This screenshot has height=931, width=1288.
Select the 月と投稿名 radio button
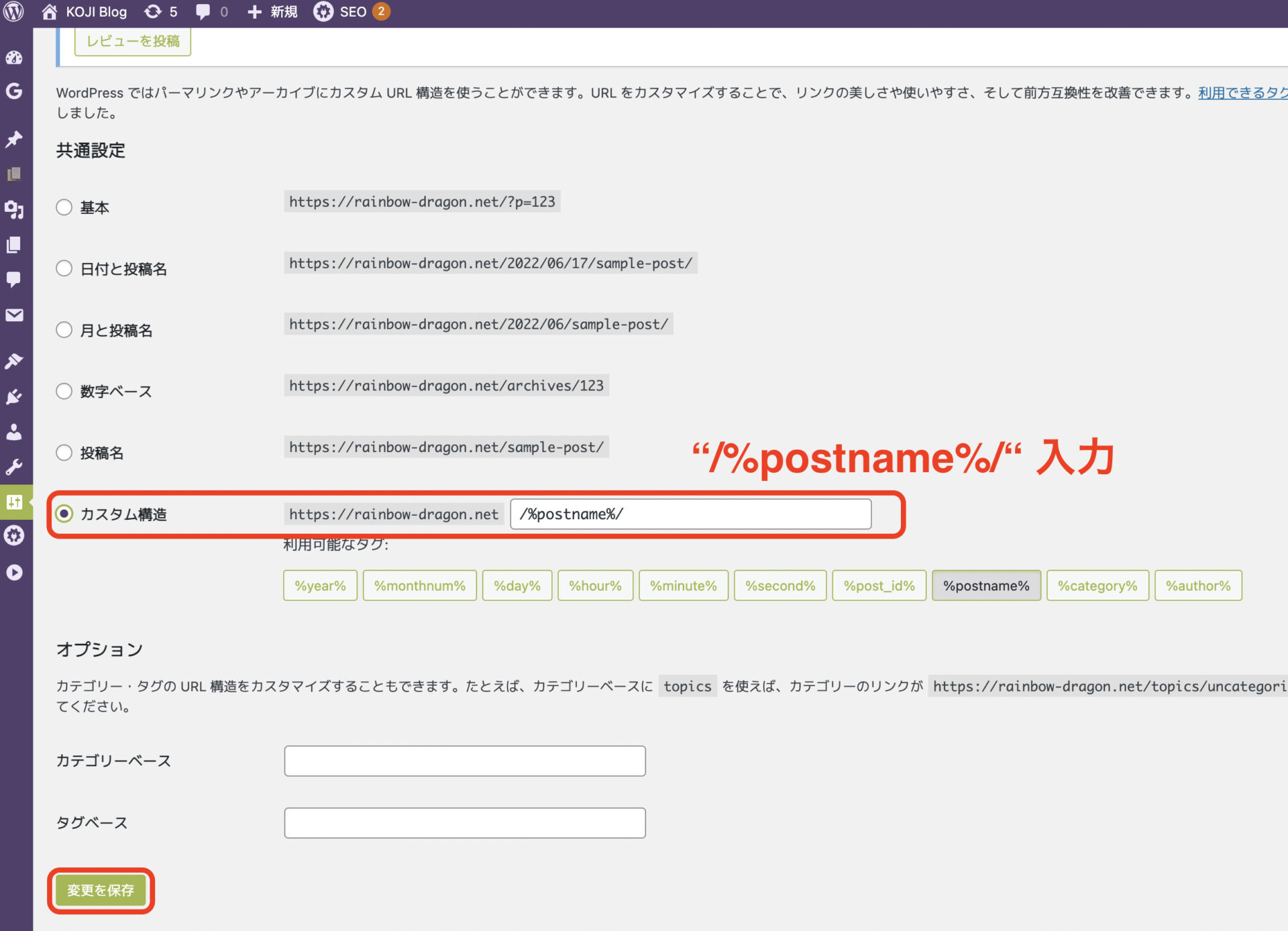64,330
